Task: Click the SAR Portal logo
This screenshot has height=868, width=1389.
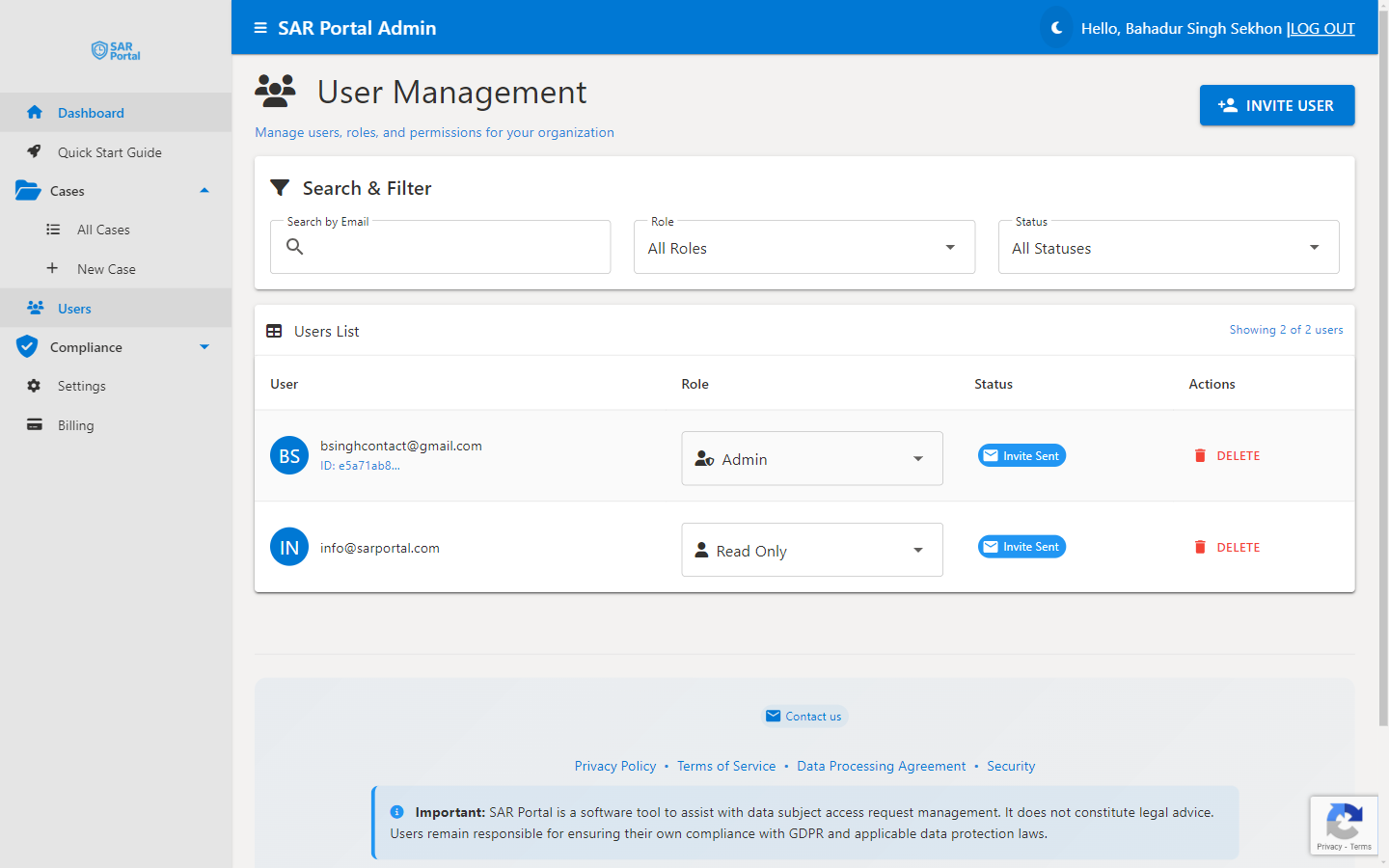Action: pyautogui.click(x=115, y=50)
